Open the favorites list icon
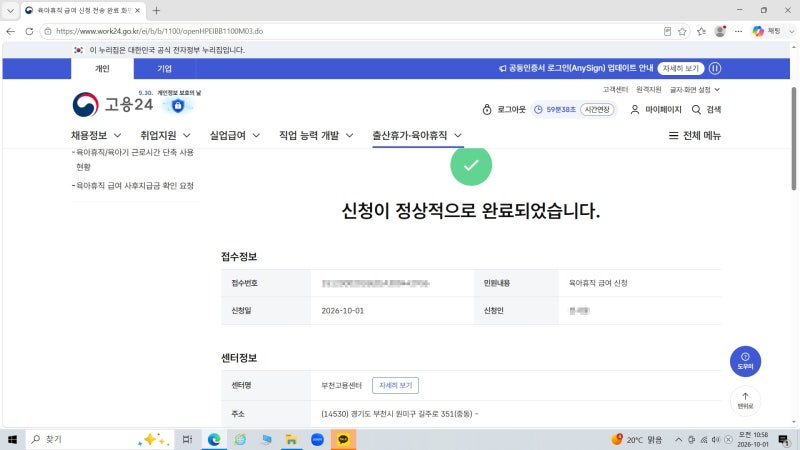 pyautogui.click(x=702, y=32)
